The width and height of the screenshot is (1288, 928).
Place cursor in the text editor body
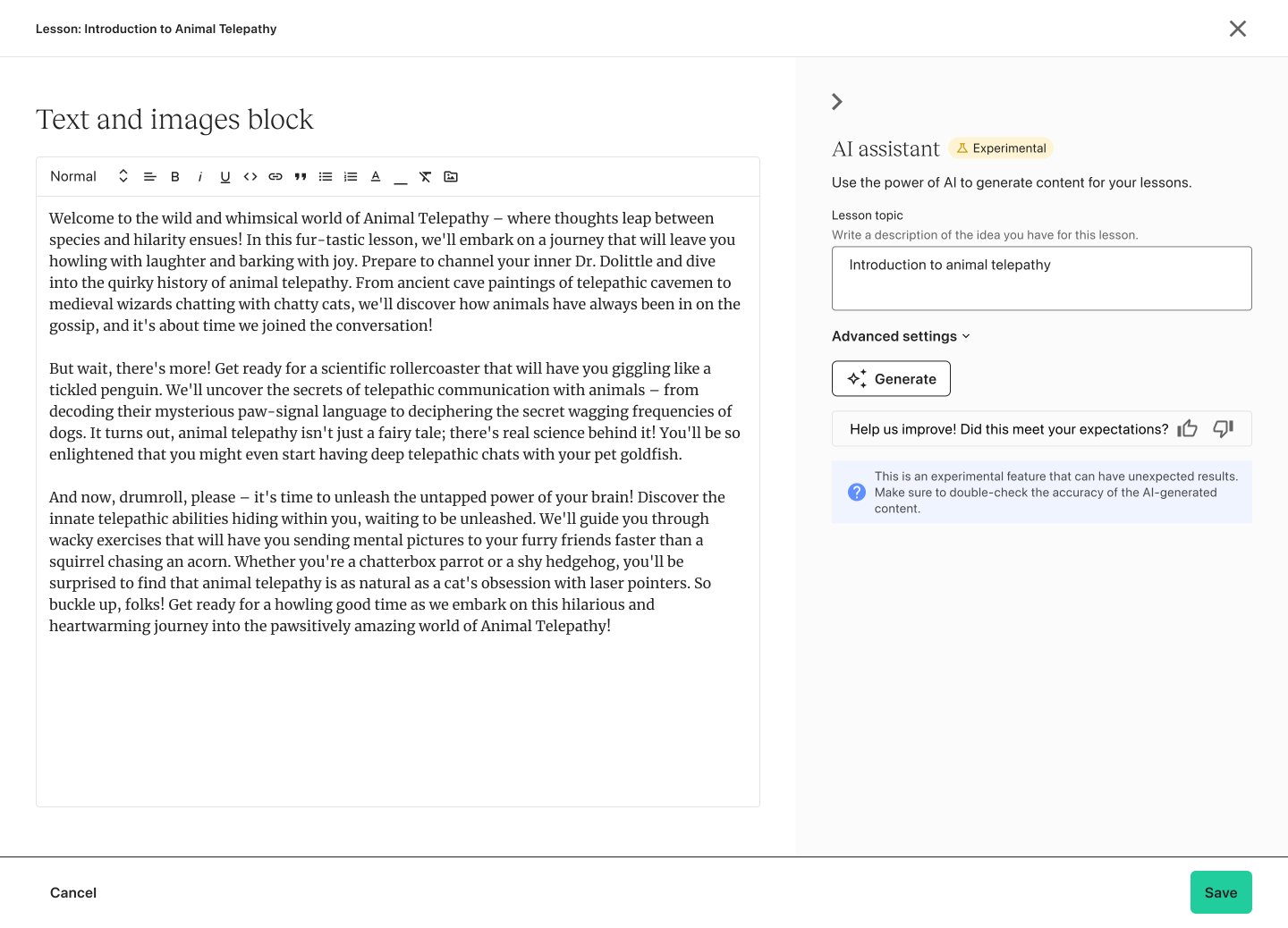pyautogui.click(x=398, y=502)
